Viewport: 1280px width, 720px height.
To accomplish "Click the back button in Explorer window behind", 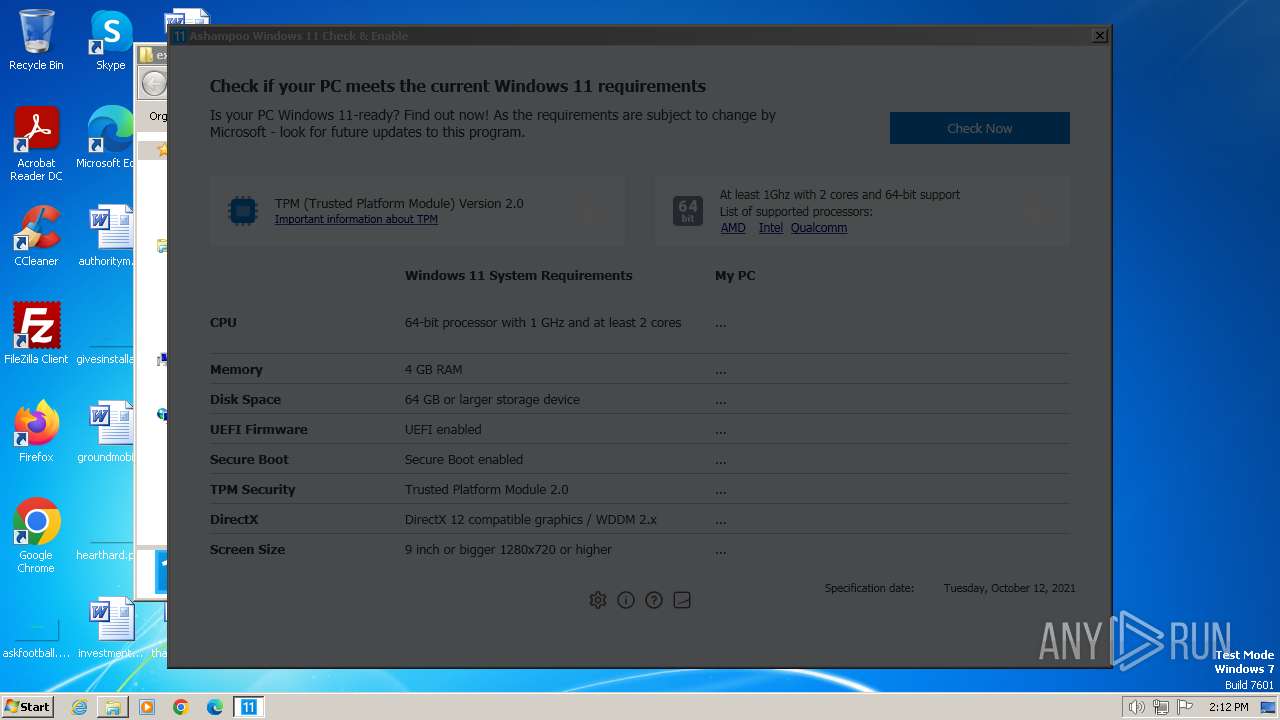I will click(x=153, y=83).
